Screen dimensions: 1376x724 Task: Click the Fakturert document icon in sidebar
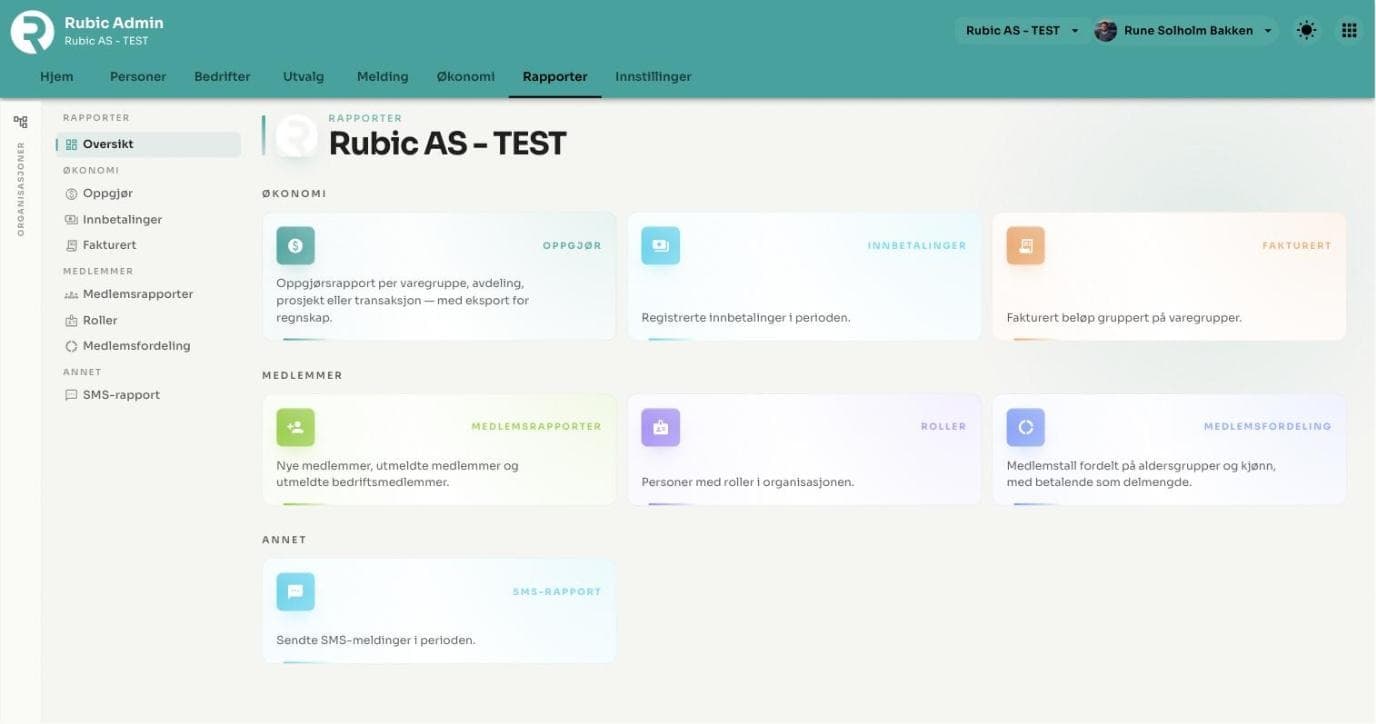pos(71,245)
